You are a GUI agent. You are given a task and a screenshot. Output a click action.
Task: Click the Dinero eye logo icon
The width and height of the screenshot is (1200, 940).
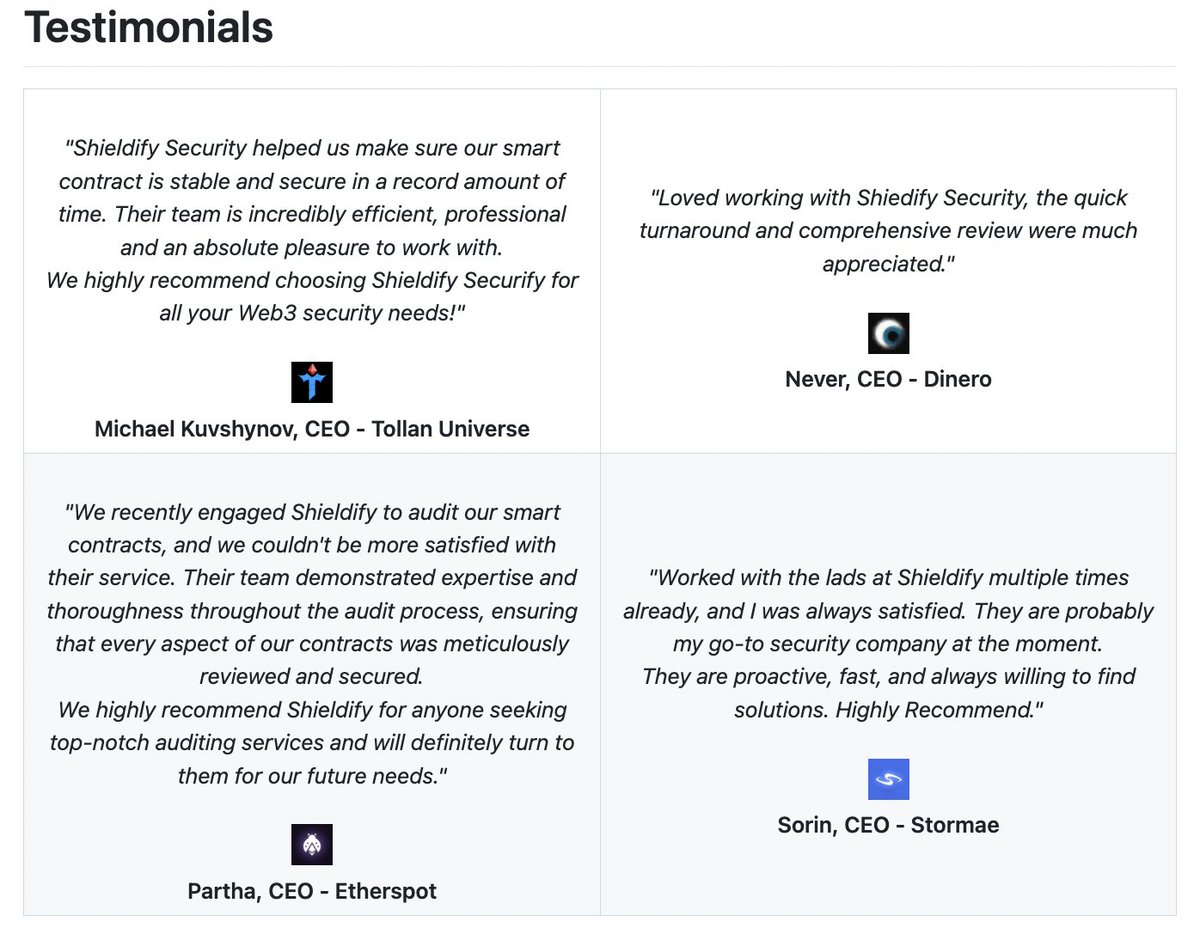(888, 333)
